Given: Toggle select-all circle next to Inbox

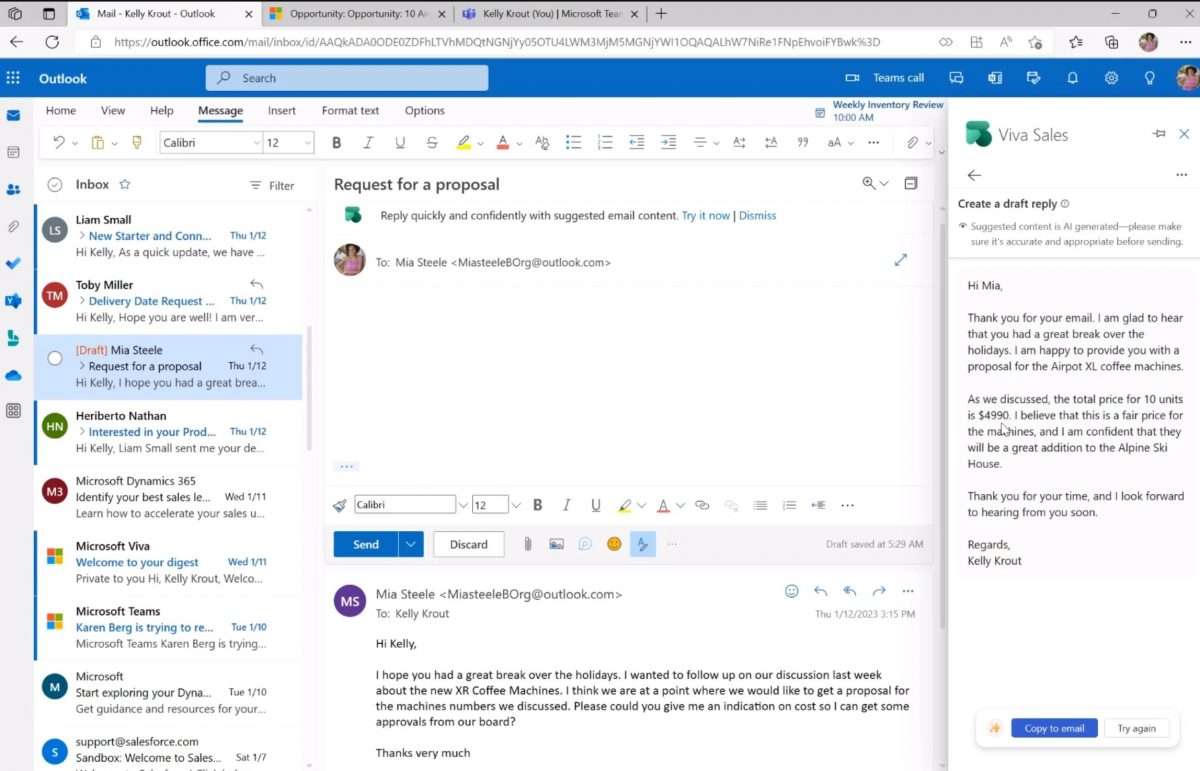Looking at the screenshot, I should pyautogui.click(x=55, y=185).
